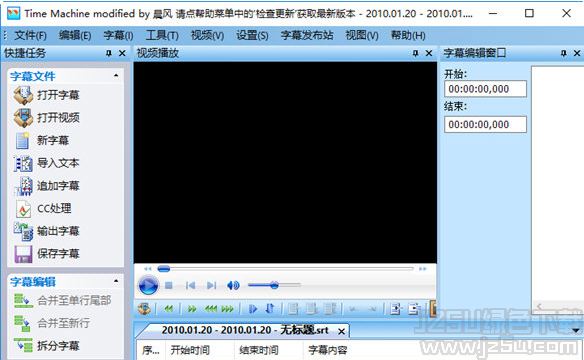Click the 开始时间 column header
Image resolution: width=584 pixels, height=360 pixels.
click(x=199, y=350)
